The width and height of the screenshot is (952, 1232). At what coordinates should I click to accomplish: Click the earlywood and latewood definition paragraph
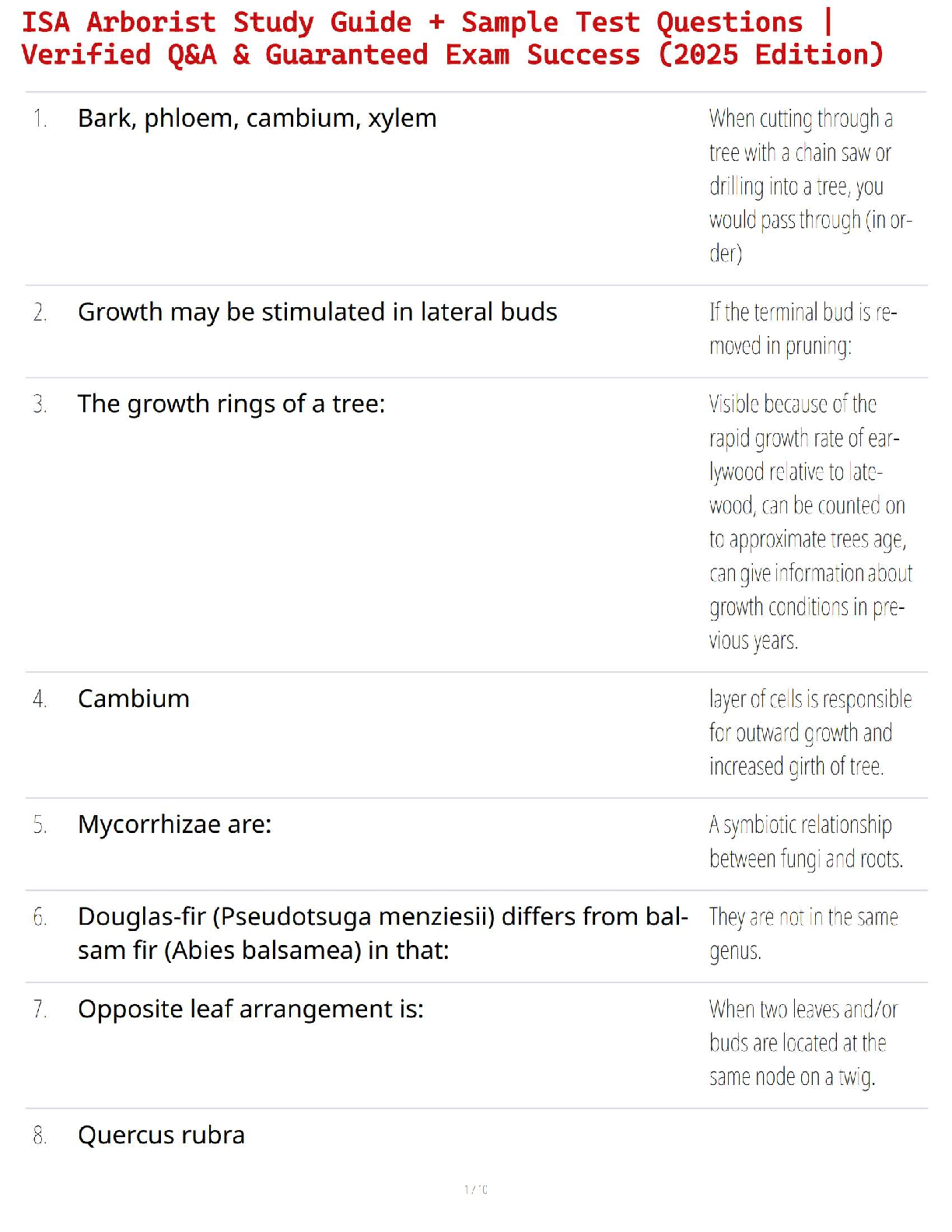pyautogui.click(x=810, y=522)
